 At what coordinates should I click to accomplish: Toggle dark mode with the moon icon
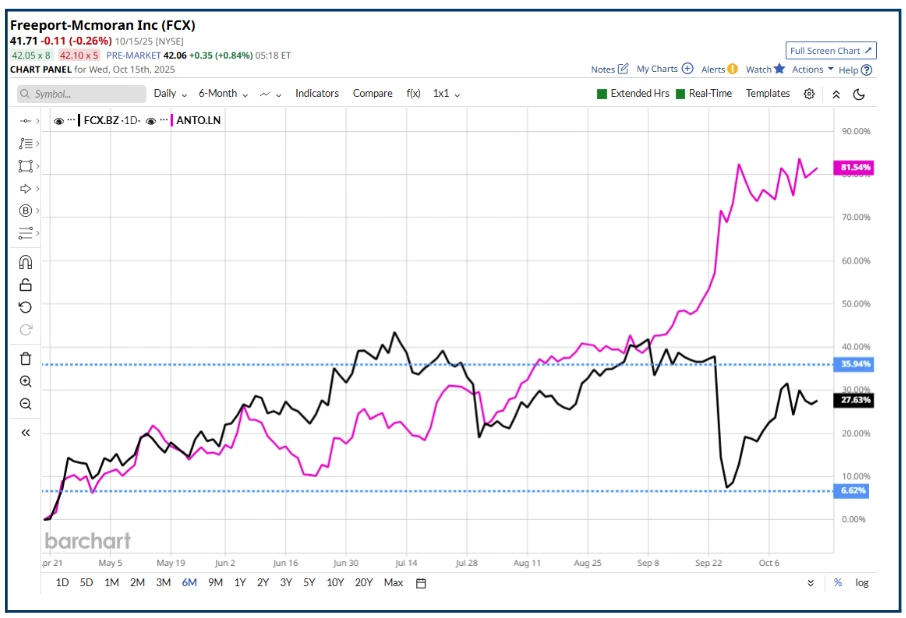tap(858, 93)
